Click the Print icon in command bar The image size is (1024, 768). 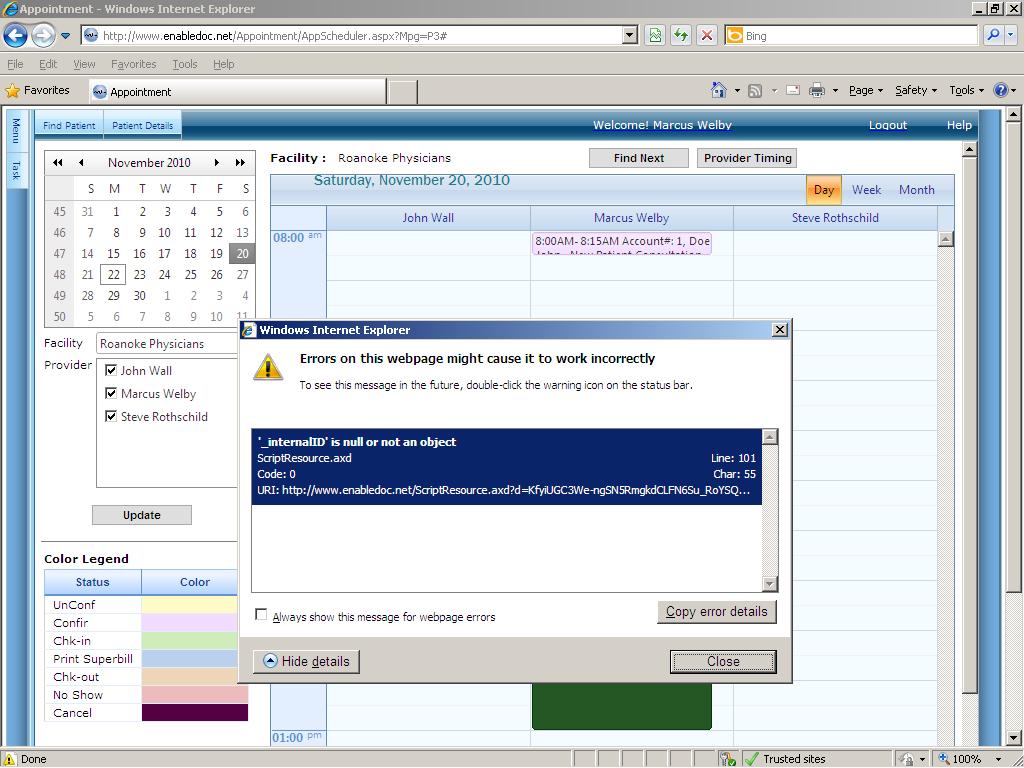coord(816,91)
